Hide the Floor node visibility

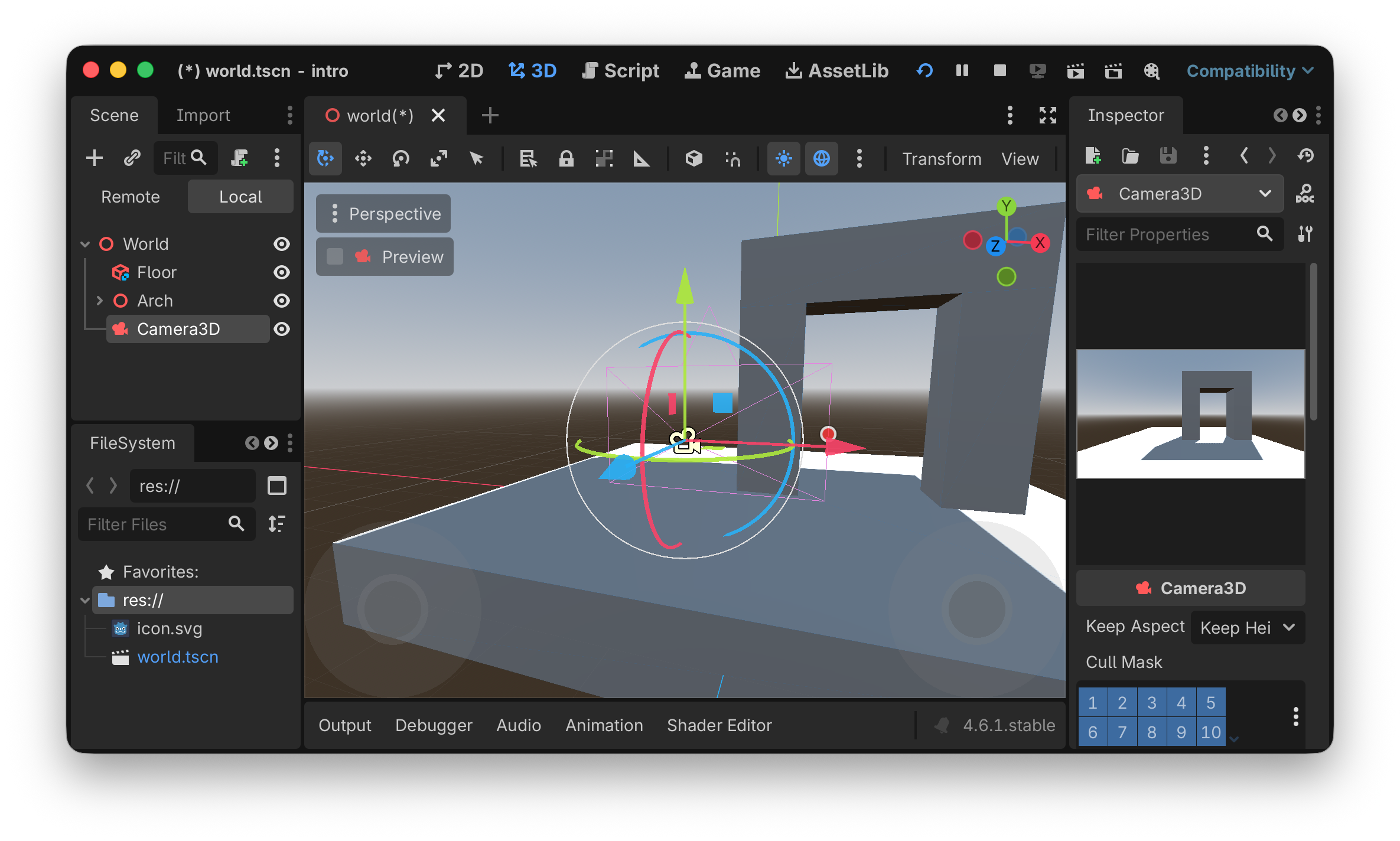[x=282, y=272]
